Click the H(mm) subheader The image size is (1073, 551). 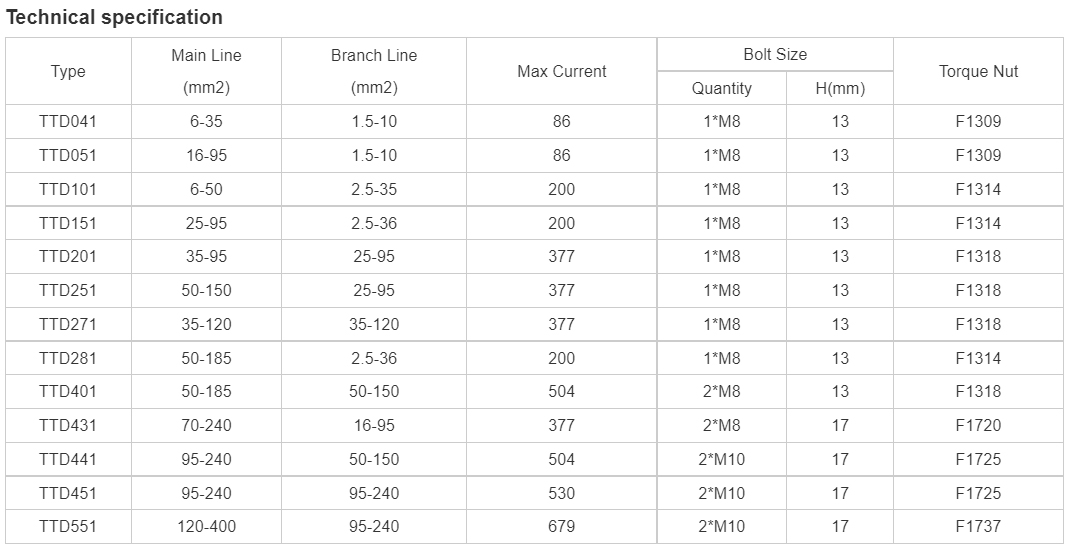[x=840, y=88]
